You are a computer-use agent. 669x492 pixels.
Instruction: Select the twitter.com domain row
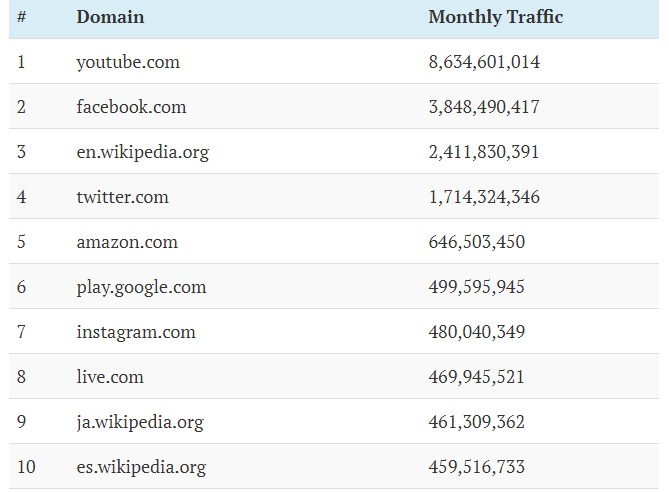122,197
